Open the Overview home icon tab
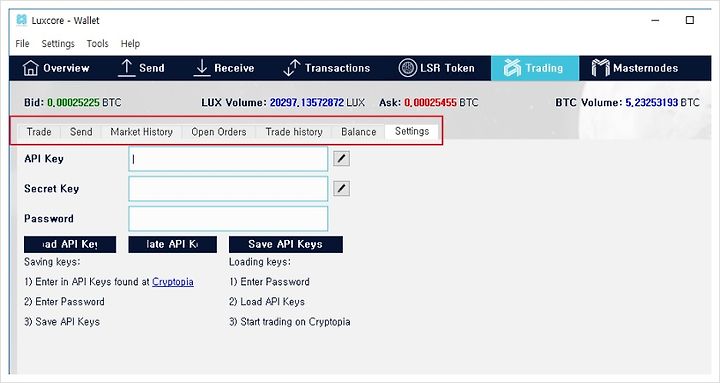The height and width of the screenshot is (383, 720). coord(30,68)
